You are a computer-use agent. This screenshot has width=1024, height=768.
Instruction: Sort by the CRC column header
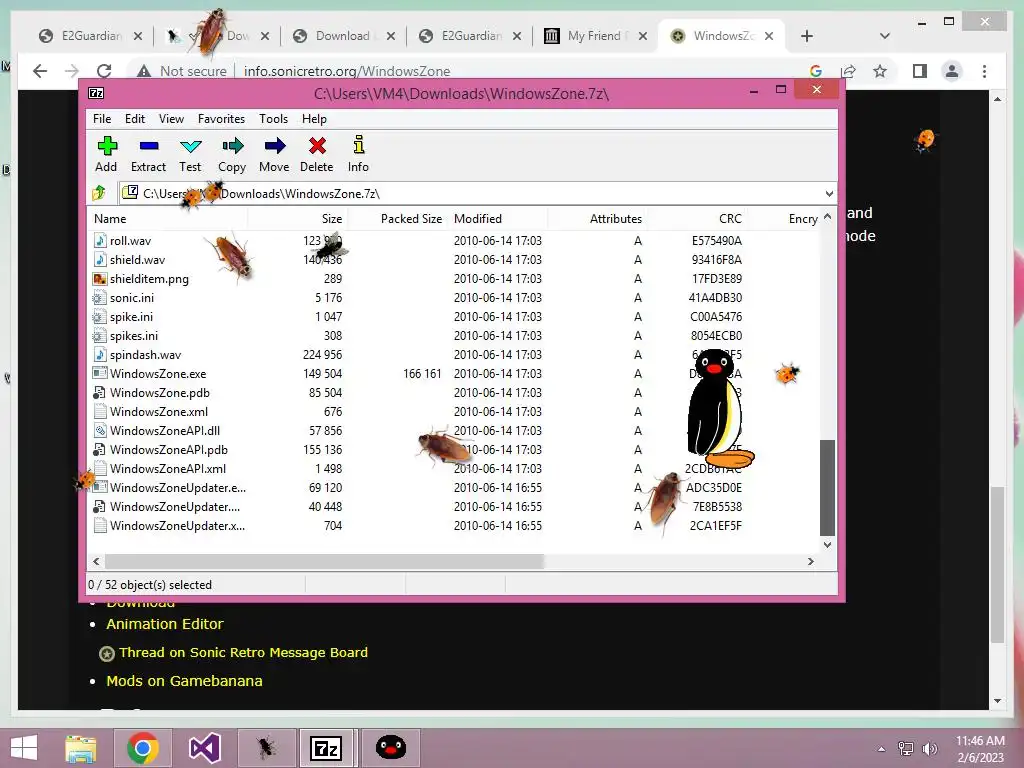point(697,219)
